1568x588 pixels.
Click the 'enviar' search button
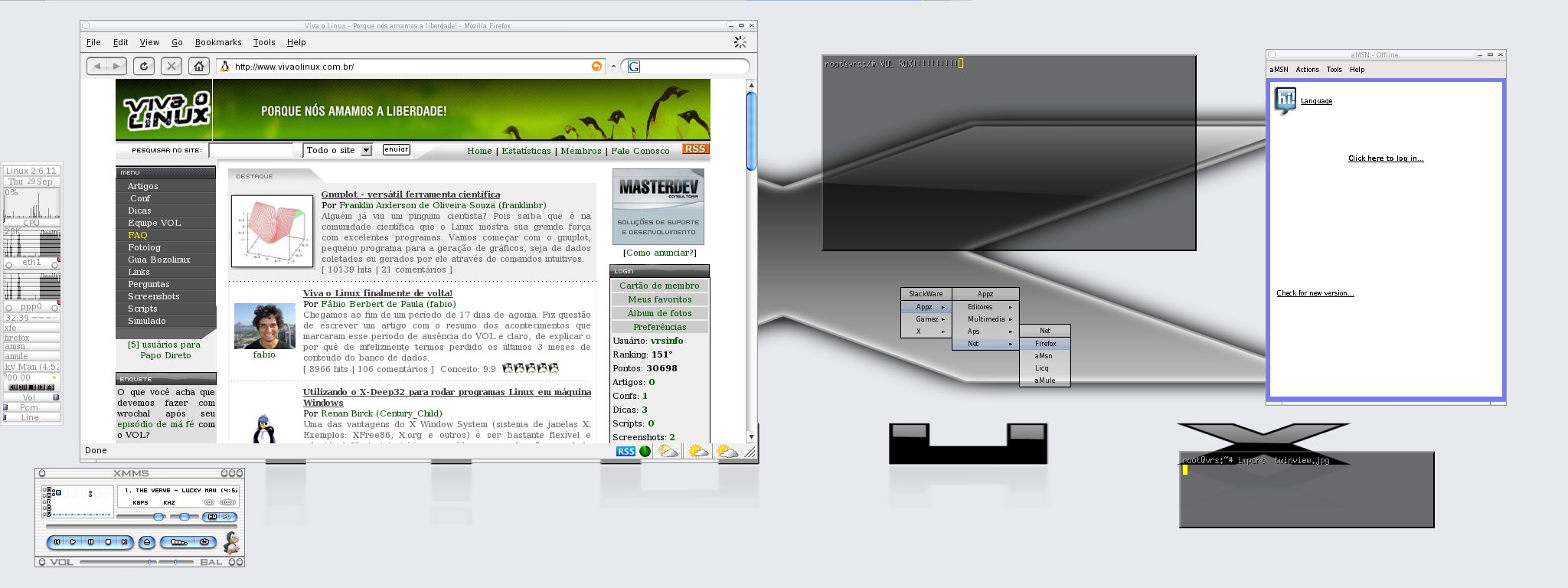point(396,149)
